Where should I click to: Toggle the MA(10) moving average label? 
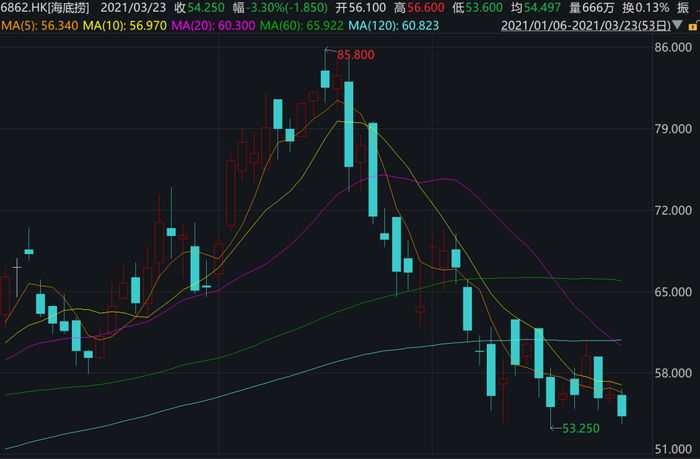125,26
